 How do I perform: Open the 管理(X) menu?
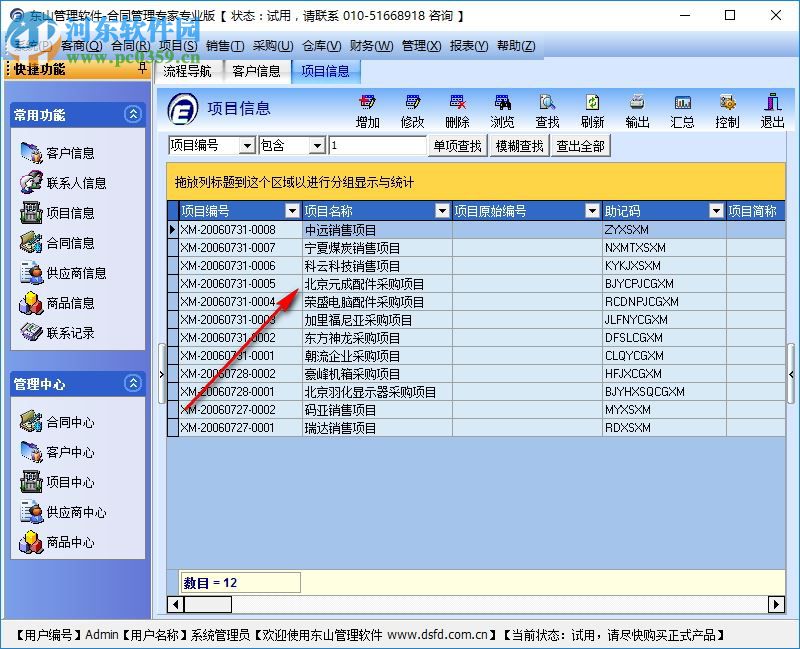420,46
